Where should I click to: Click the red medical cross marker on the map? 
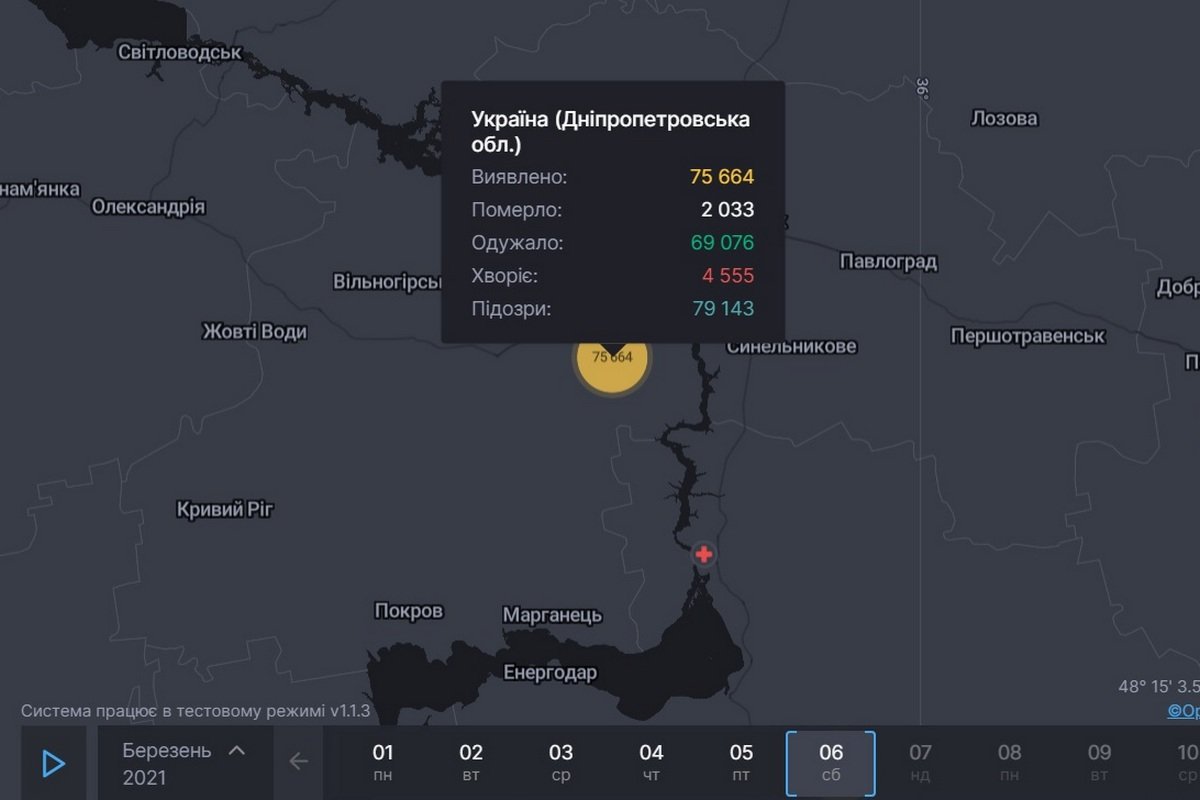[703, 551]
